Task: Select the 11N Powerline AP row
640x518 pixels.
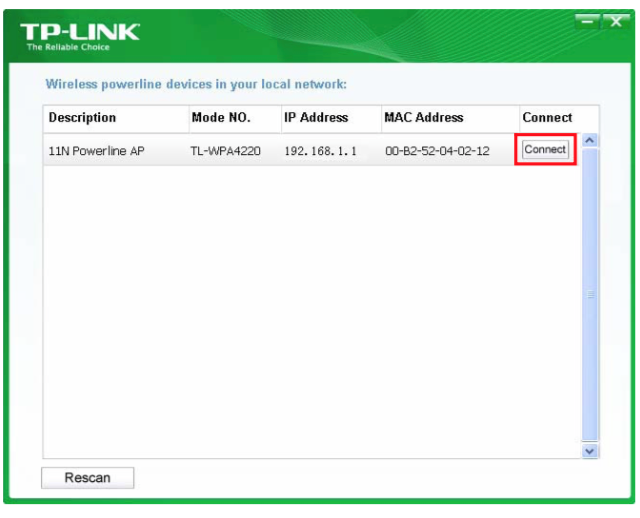Action: (96, 152)
